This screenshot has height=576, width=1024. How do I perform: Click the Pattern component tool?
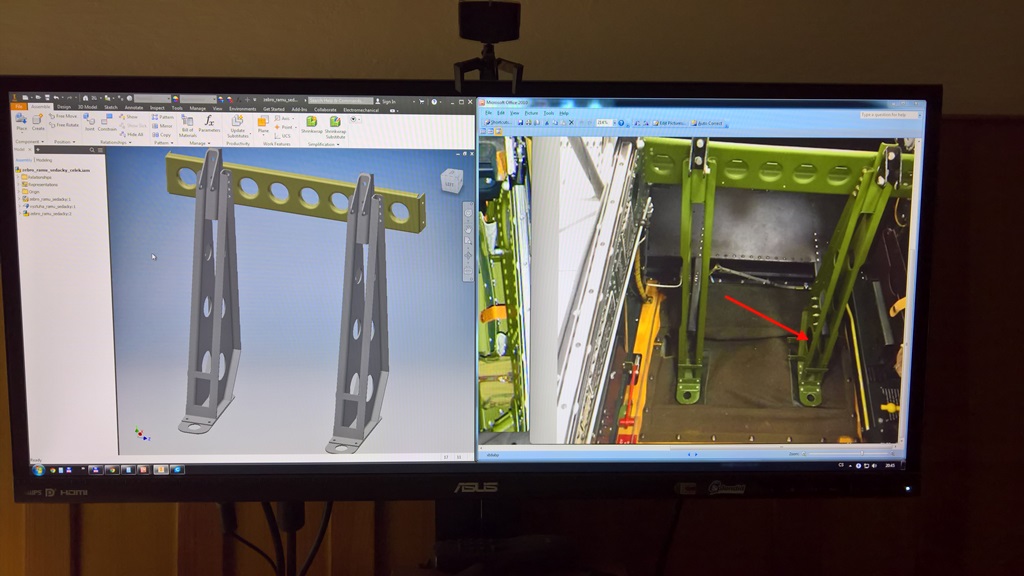(x=163, y=118)
